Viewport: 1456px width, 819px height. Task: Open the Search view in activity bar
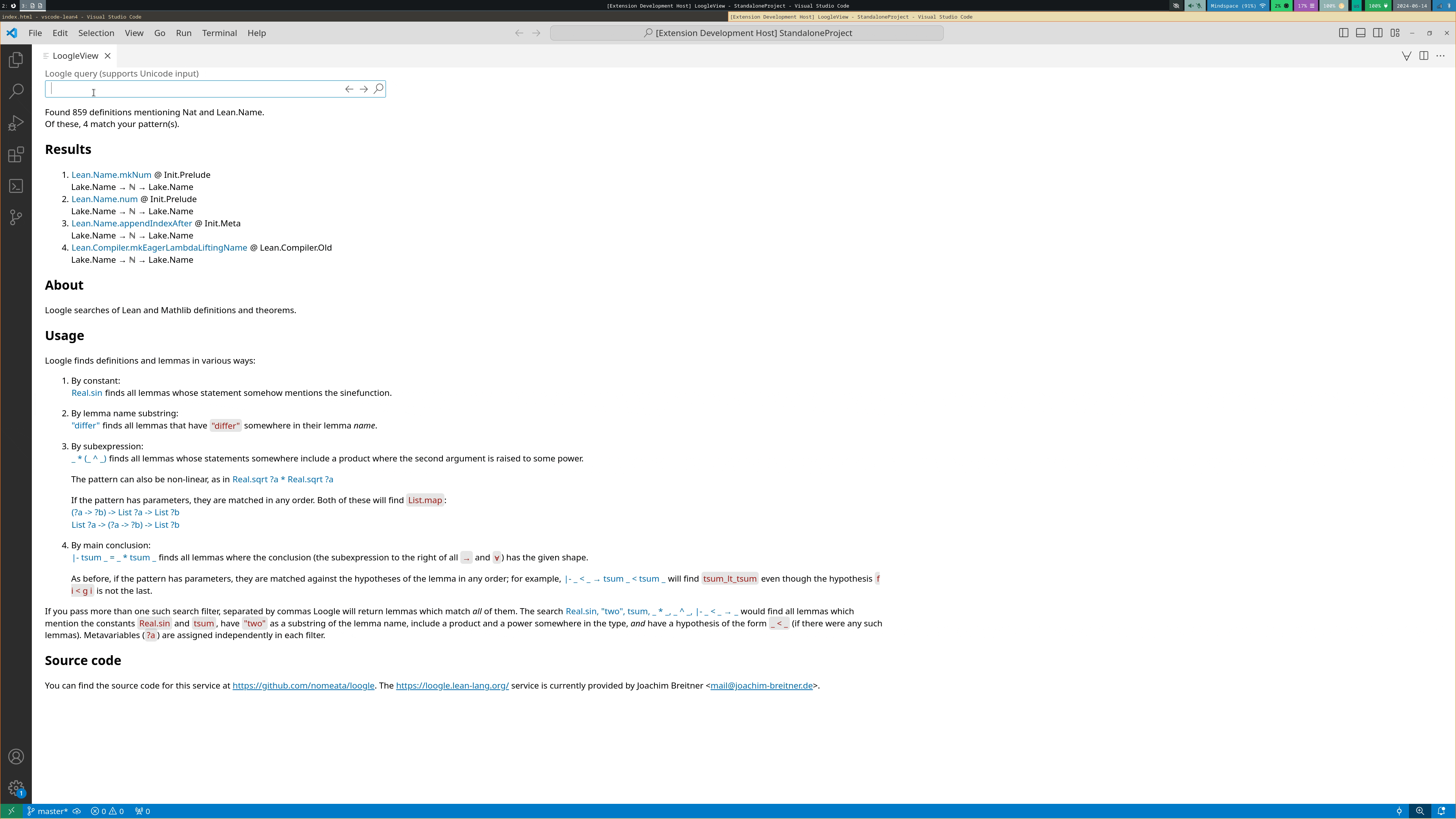point(16,91)
